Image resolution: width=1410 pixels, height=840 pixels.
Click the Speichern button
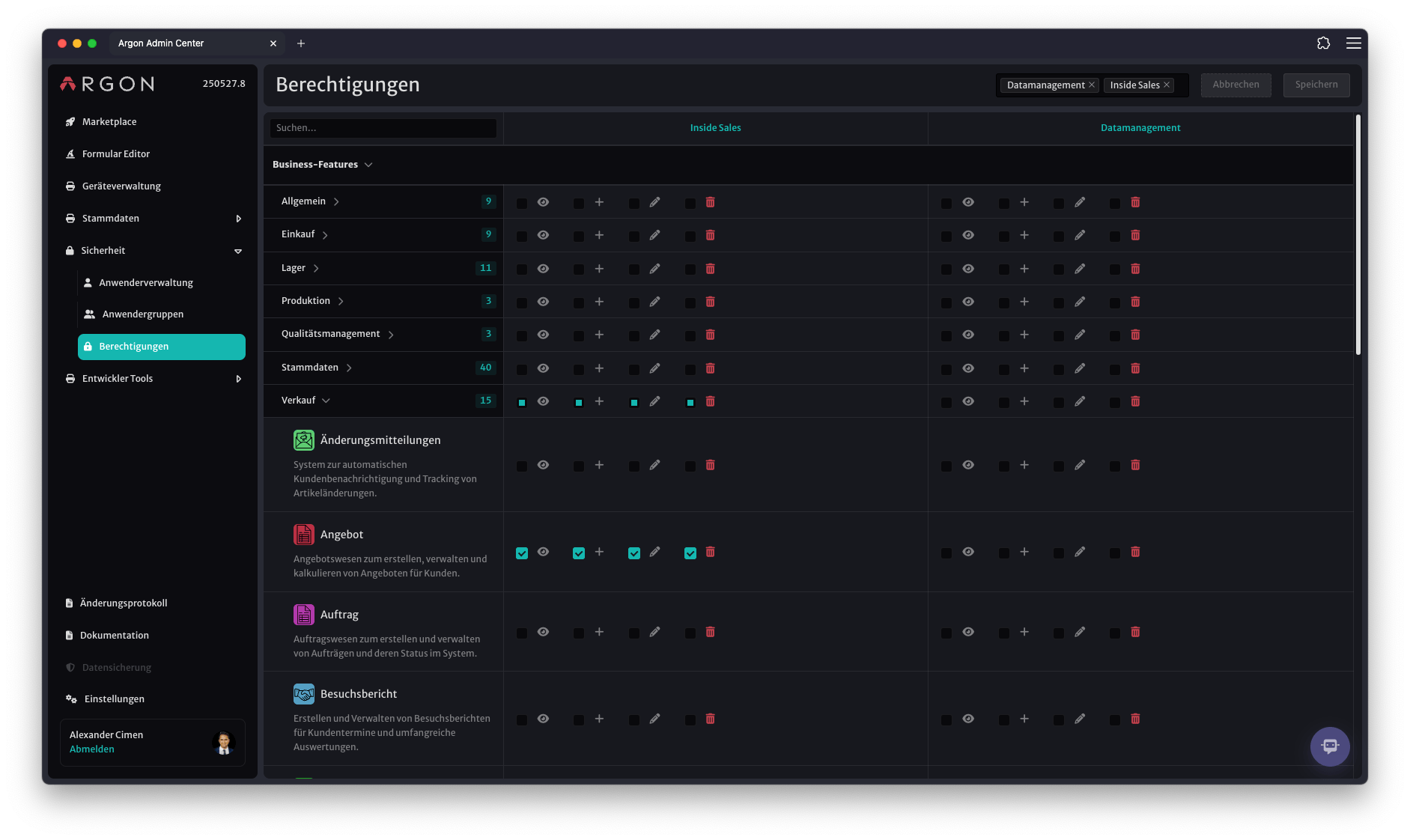pyautogui.click(x=1316, y=85)
